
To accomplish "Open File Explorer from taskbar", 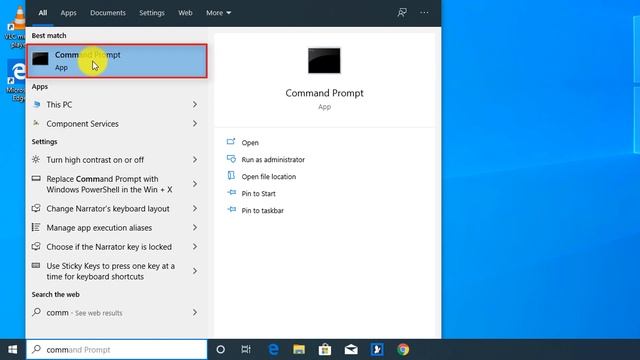I will [299, 349].
